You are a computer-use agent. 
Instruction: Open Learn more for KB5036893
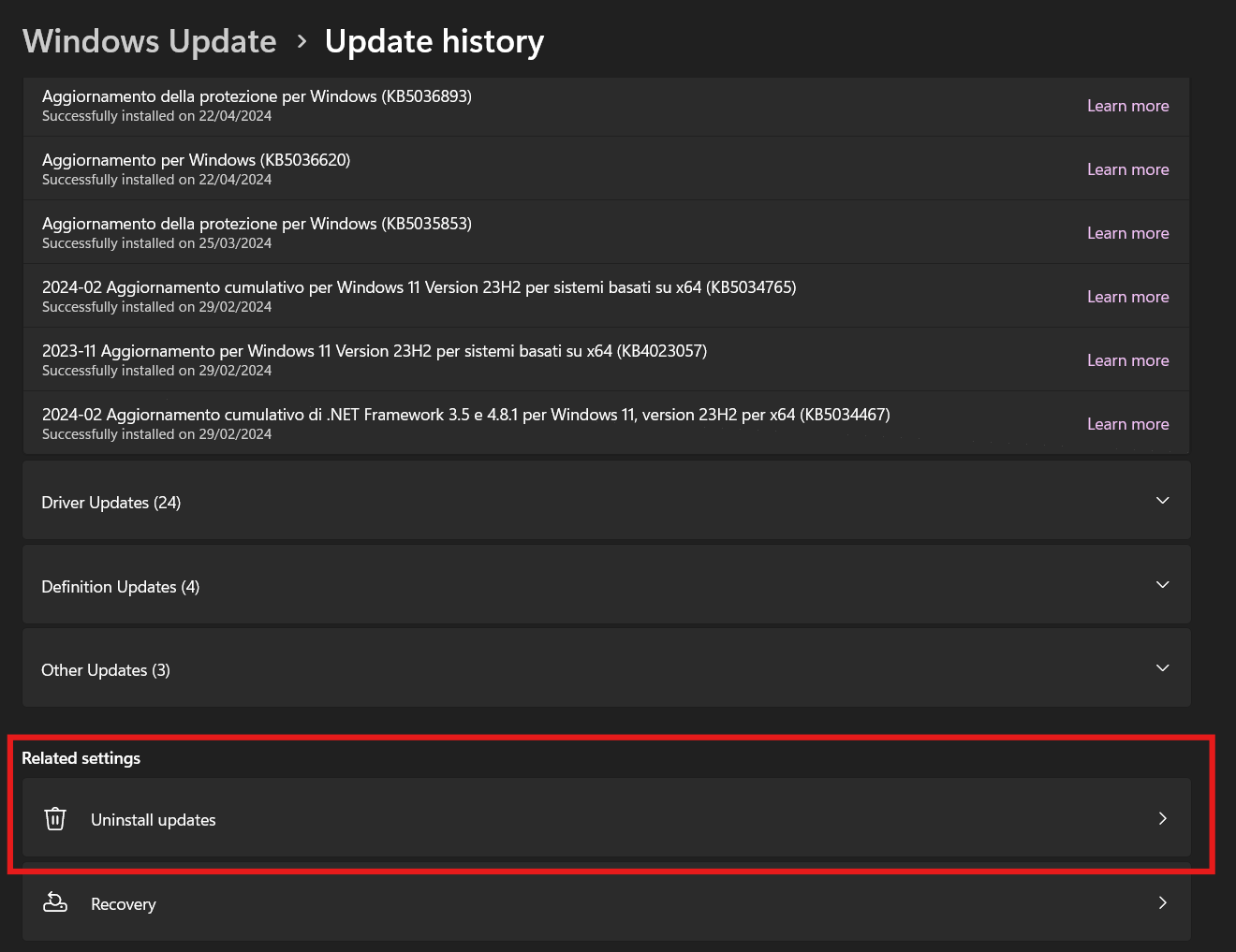1127,106
